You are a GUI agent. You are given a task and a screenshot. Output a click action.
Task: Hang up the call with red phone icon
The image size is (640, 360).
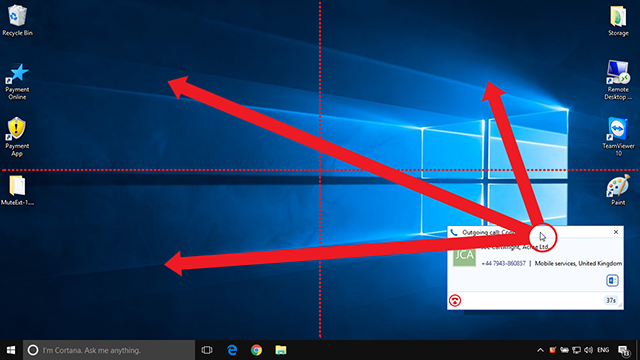(x=455, y=300)
